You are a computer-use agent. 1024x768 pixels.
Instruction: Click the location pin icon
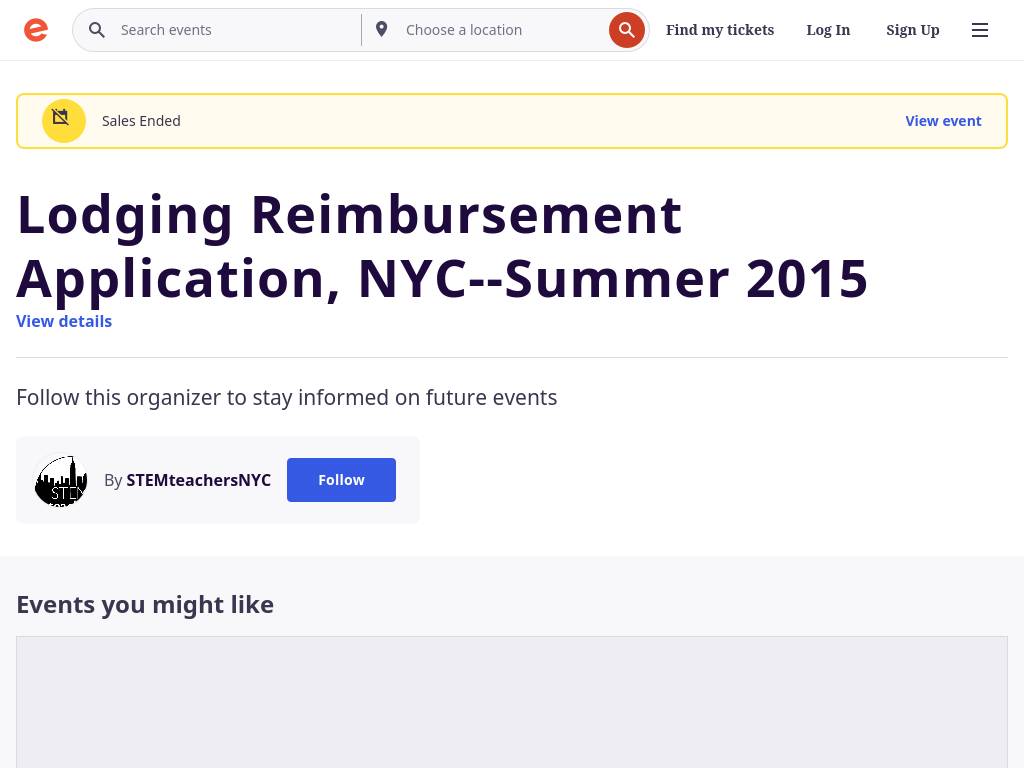point(382,30)
